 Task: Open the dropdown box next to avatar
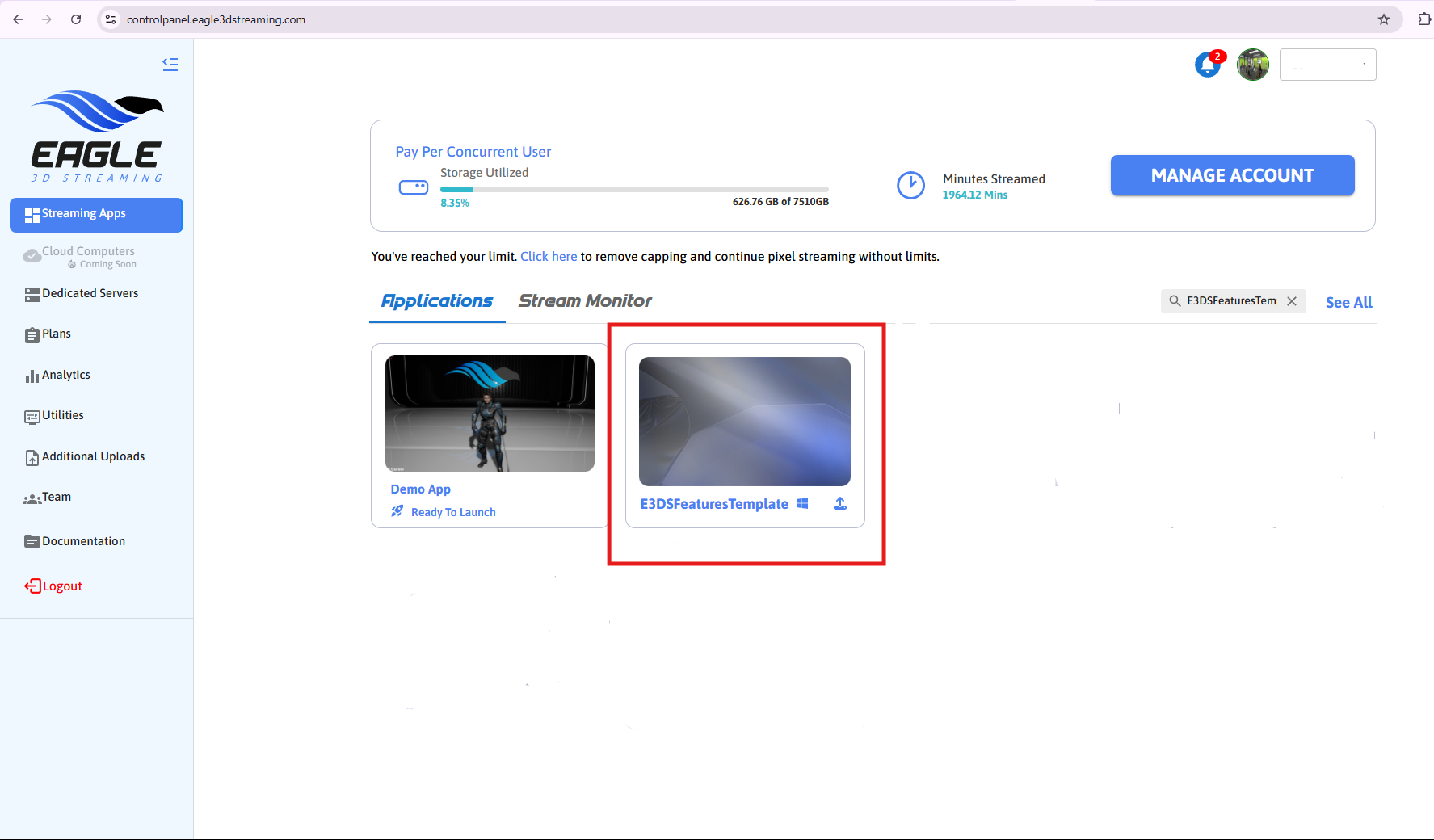(1328, 65)
